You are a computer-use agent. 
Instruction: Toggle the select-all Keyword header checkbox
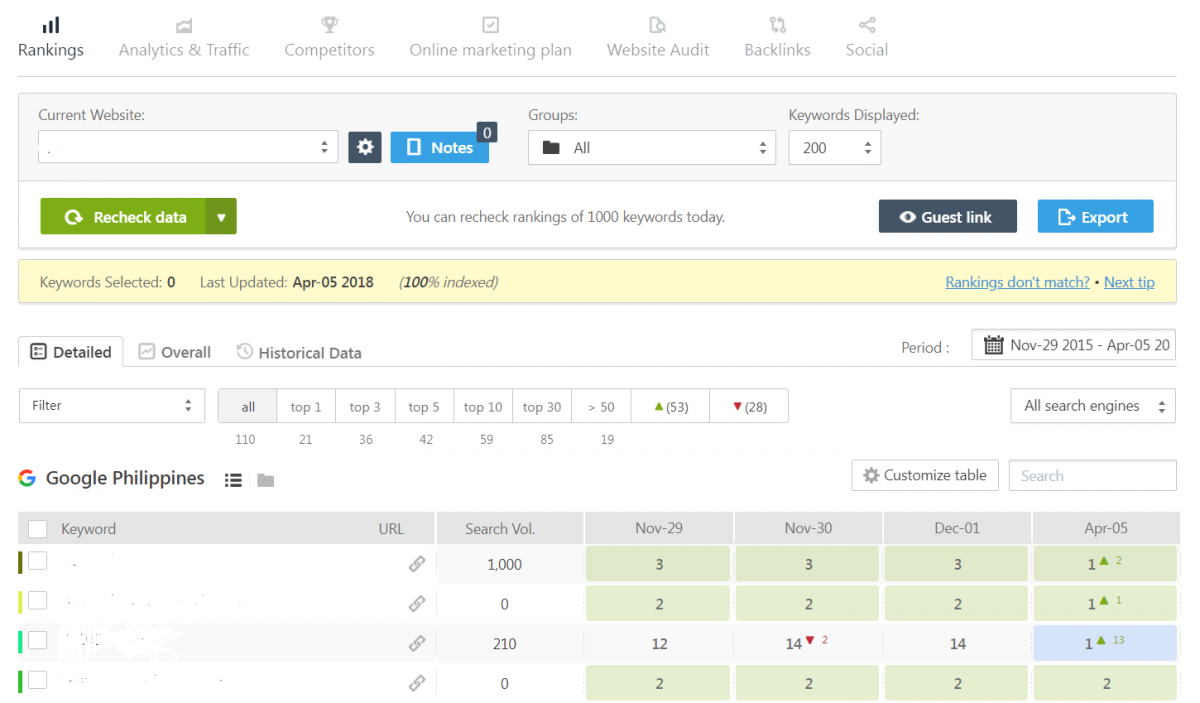coord(38,529)
